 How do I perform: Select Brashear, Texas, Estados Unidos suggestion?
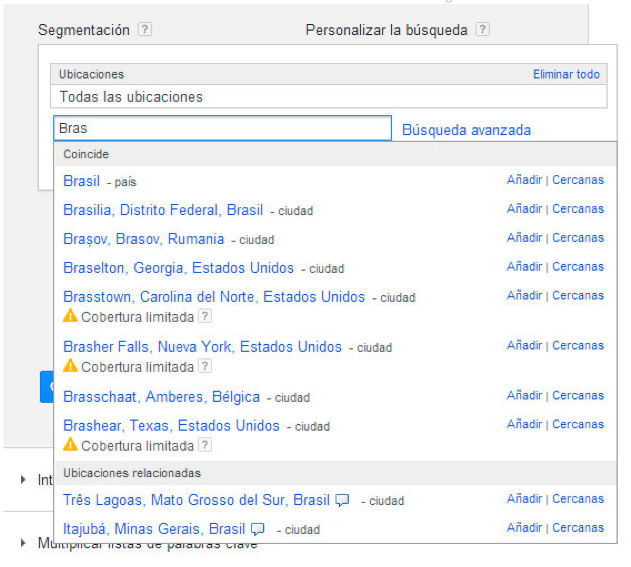click(x=171, y=425)
